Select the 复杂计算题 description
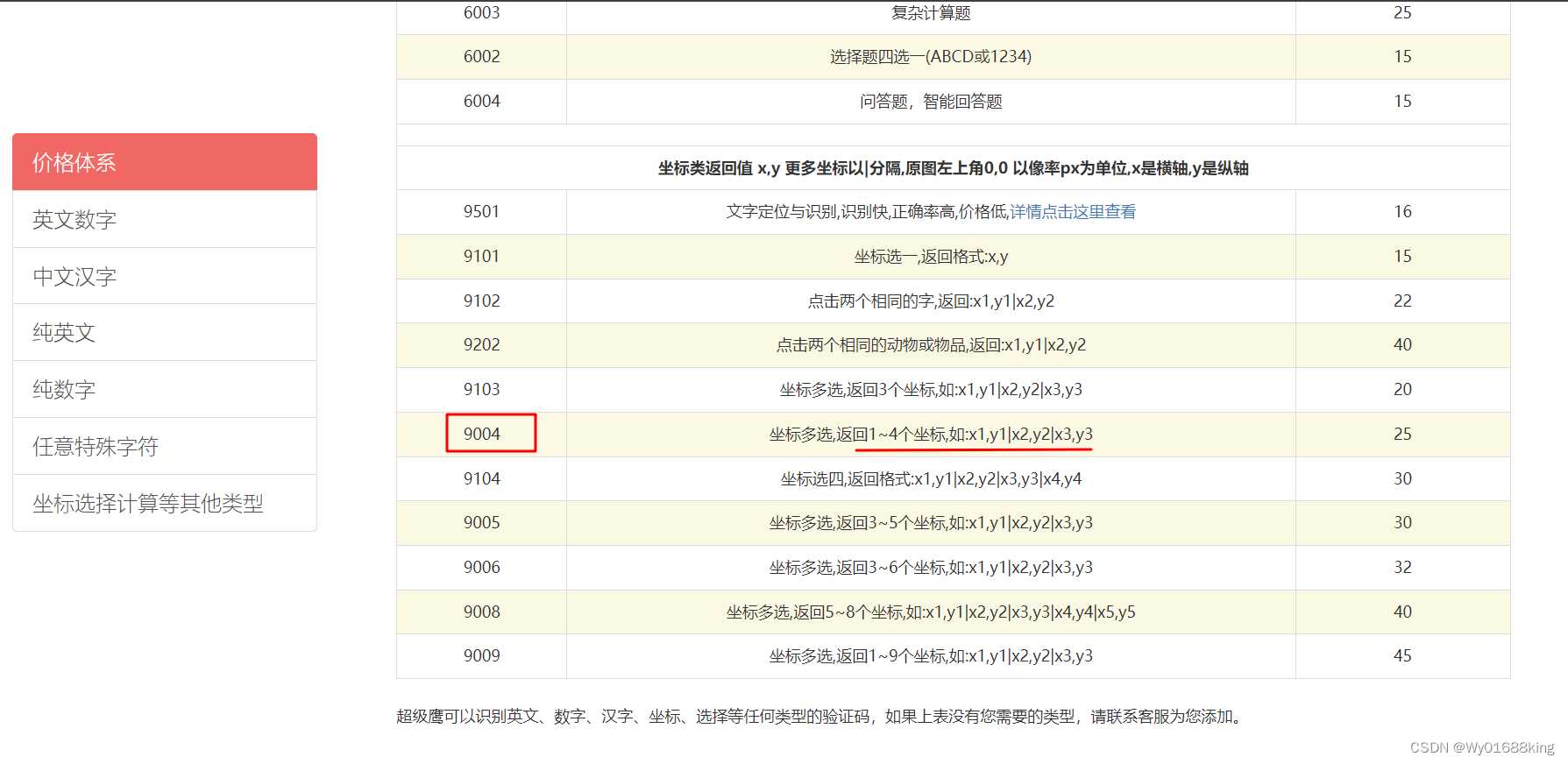The width and height of the screenshot is (1568, 764). [x=931, y=12]
